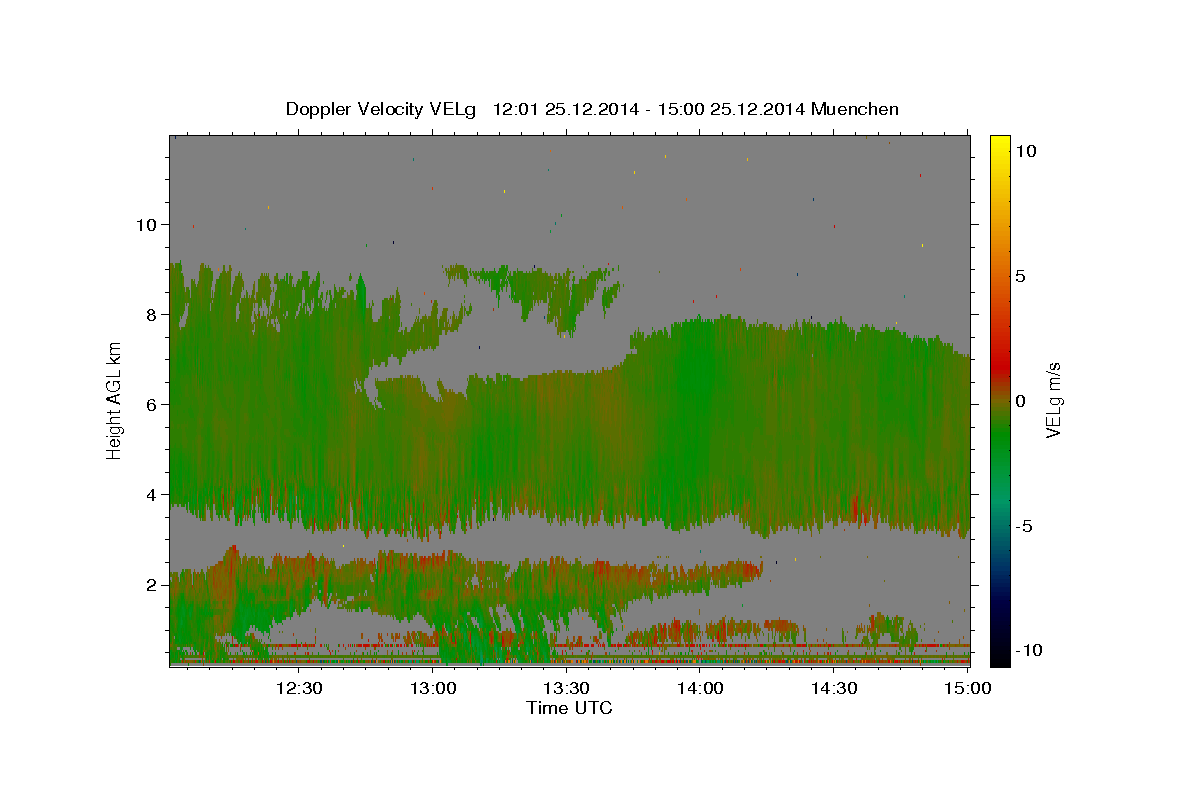Click "Muenchen" in the plot title
Image resolution: width=1200 pixels, height=800 pixels.
pyautogui.click(x=855, y=109)
